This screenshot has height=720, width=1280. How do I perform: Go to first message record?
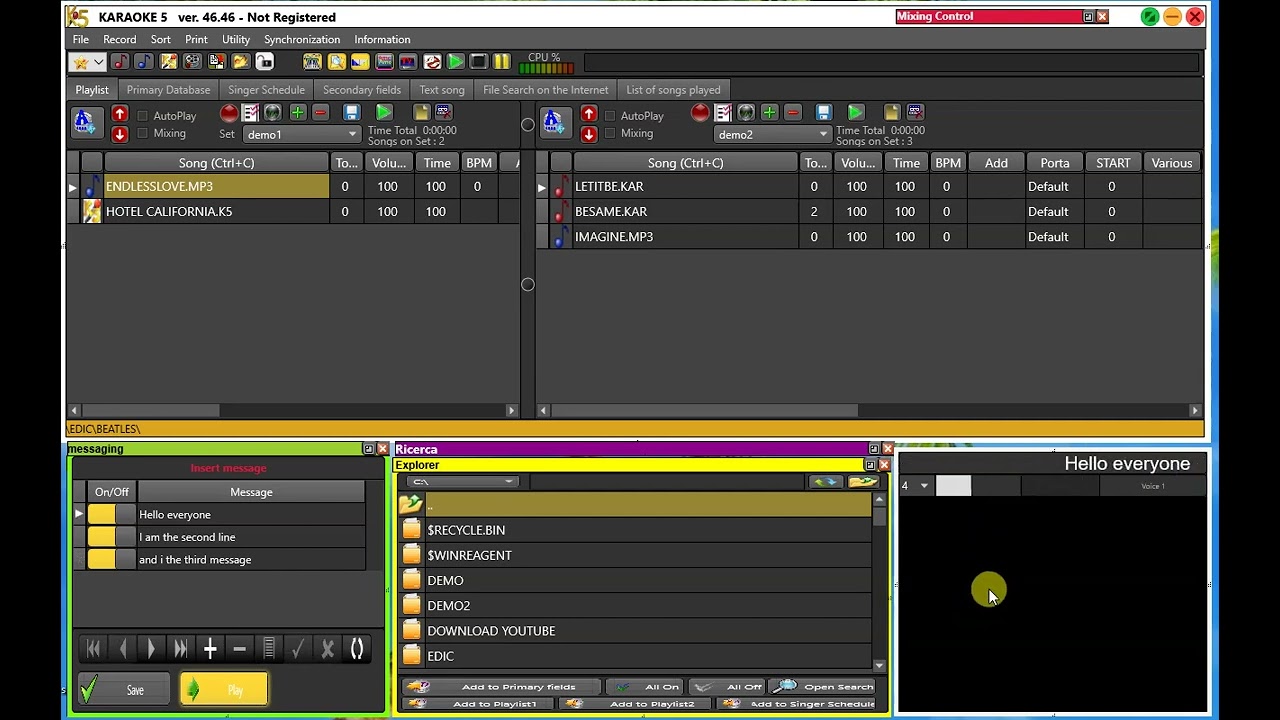click(93, 649)
